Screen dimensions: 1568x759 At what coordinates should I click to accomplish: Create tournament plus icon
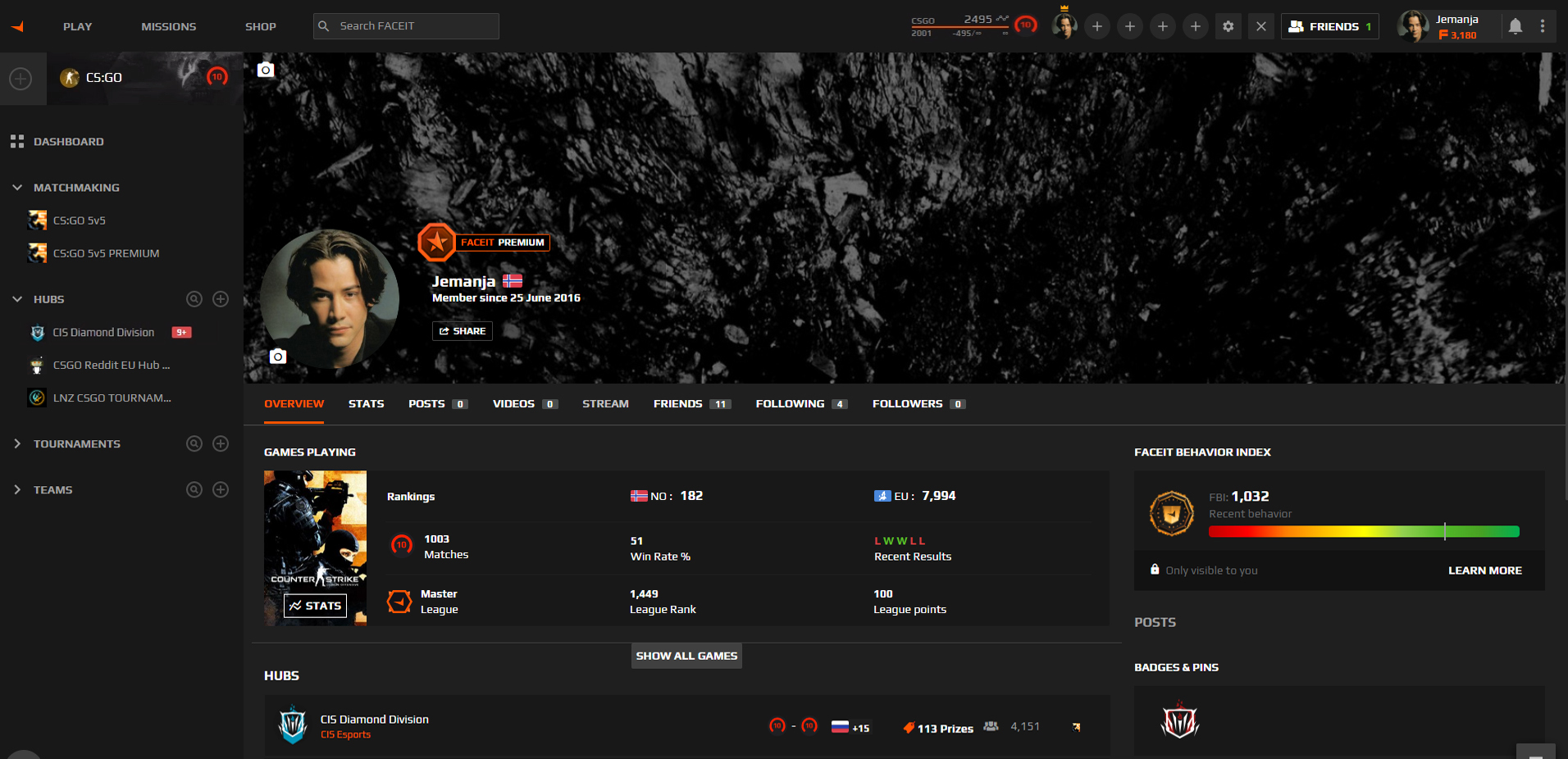point(221,443)
